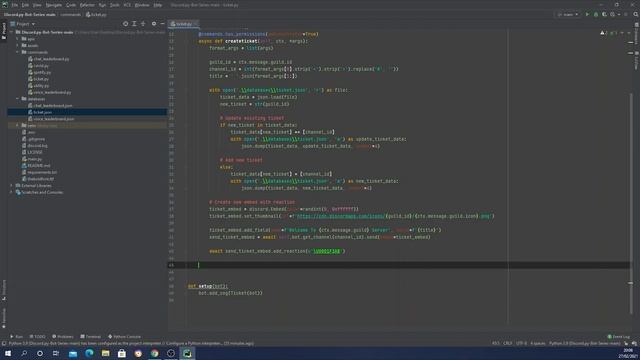Run with coverage icon
The height and width of the screenshot is (360, 640).
(604, 14)
